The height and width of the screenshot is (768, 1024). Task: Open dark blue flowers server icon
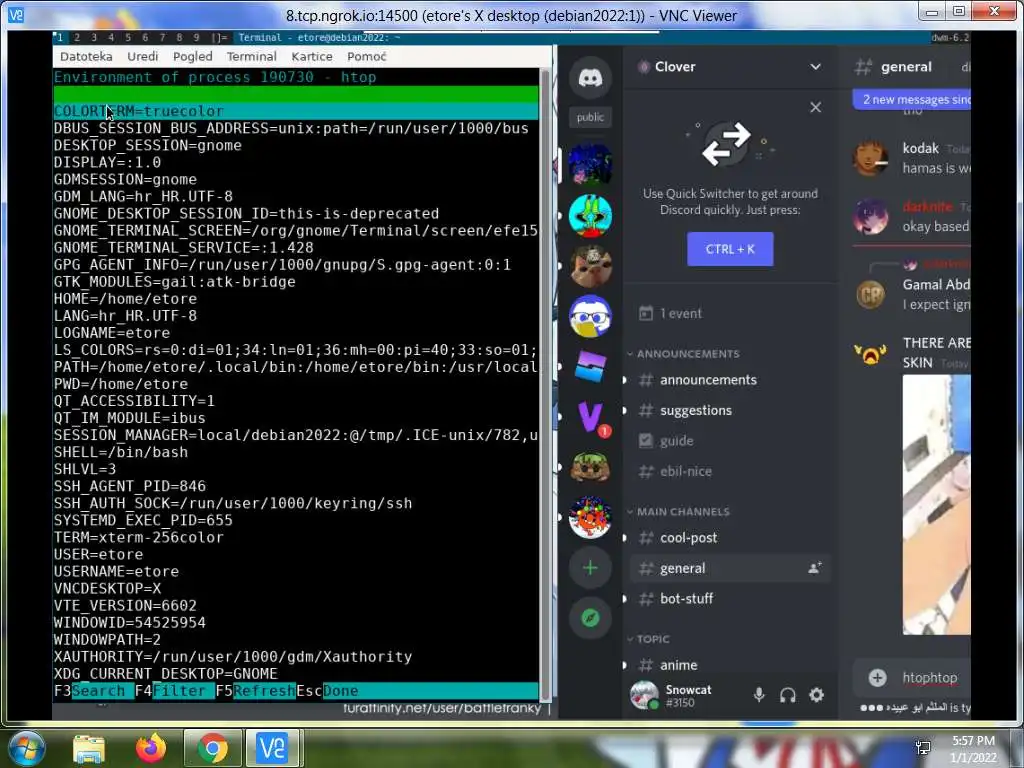590,165
